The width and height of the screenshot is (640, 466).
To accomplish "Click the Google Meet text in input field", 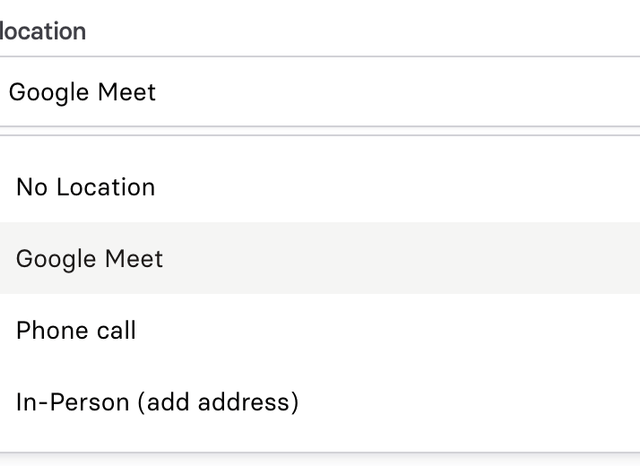I will pos(83,92).
